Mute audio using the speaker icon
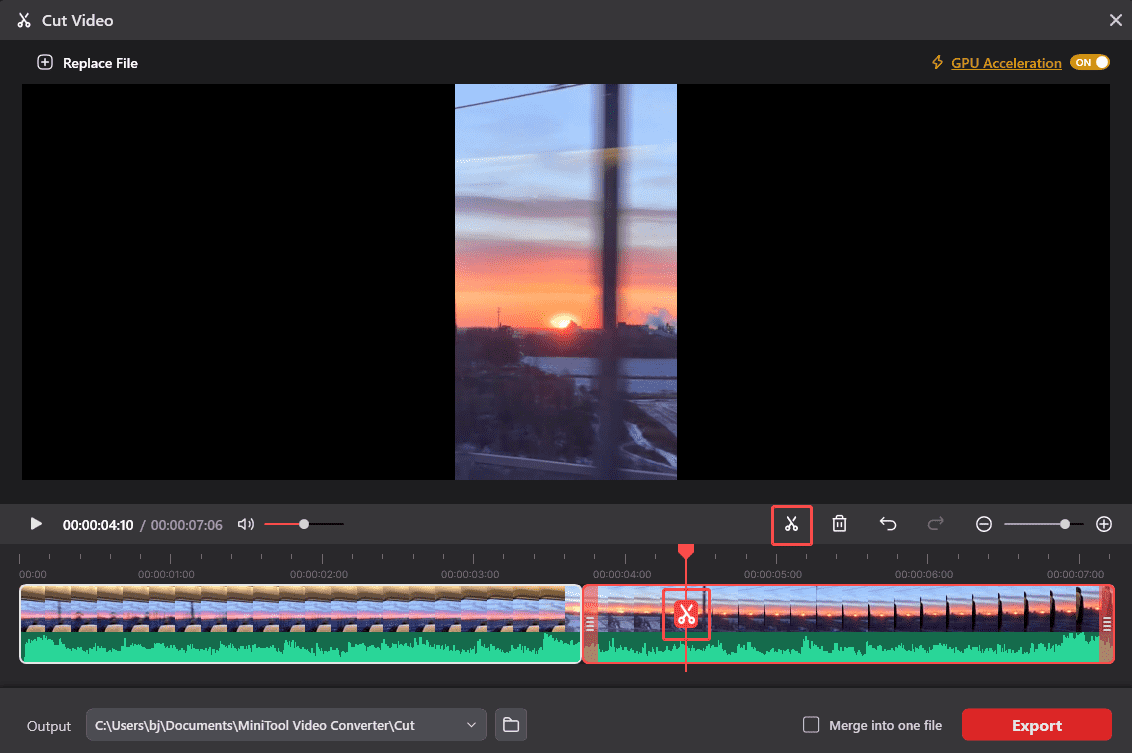 (x=245, y=524)
